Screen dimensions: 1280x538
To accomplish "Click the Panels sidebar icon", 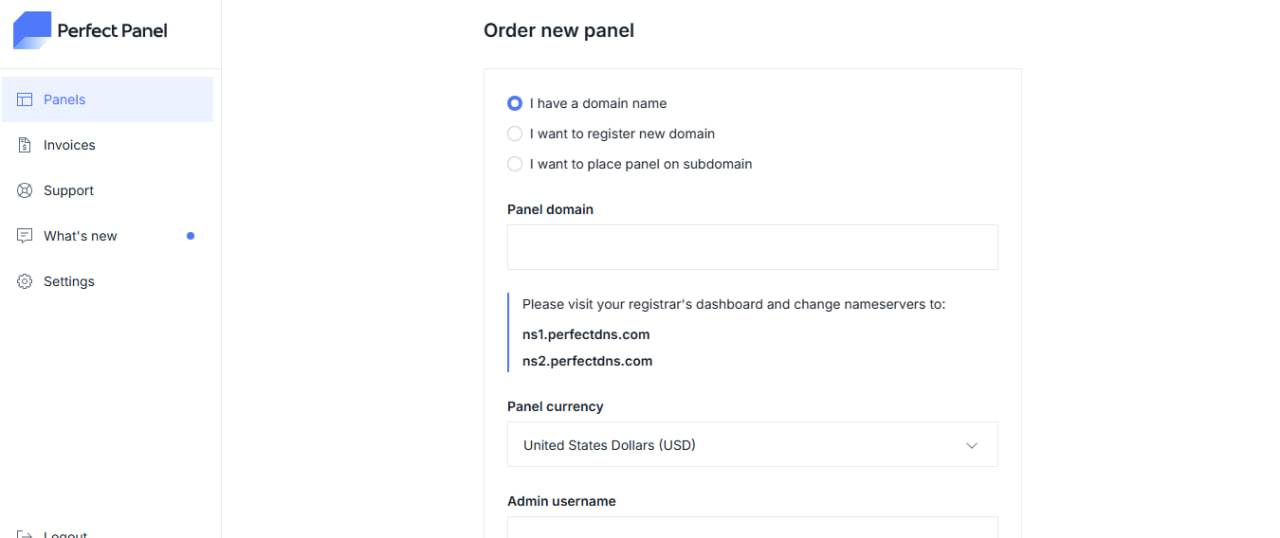I will click(x=25, y=100).
